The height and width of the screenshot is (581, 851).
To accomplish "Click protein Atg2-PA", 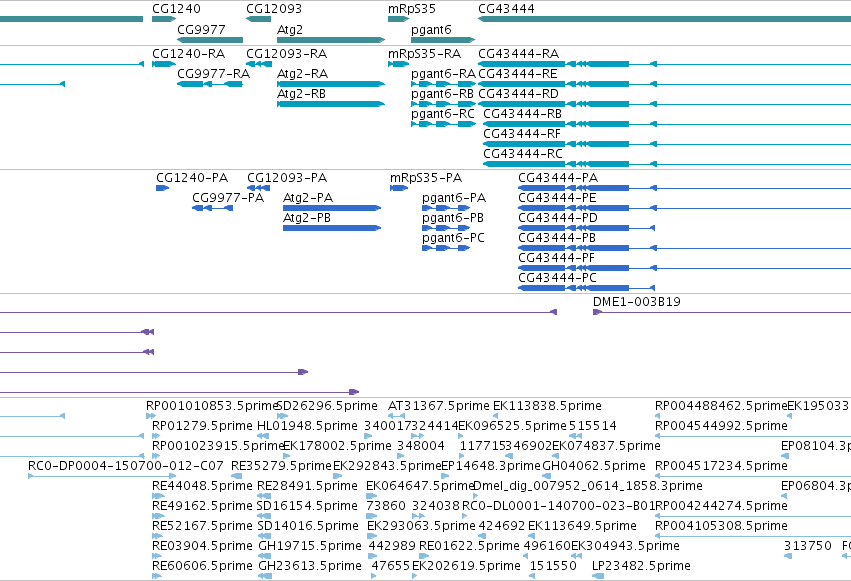I will coord(308,198).
